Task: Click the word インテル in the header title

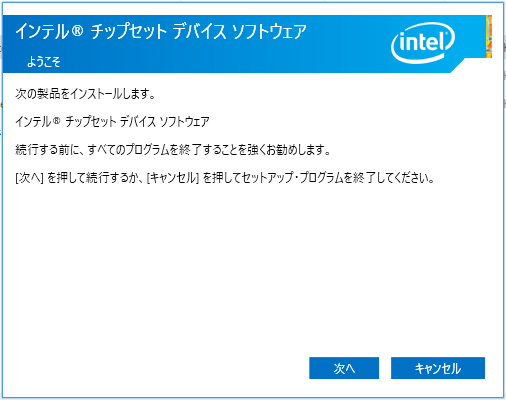Action: pyautogui.click(x=42, y=32)
